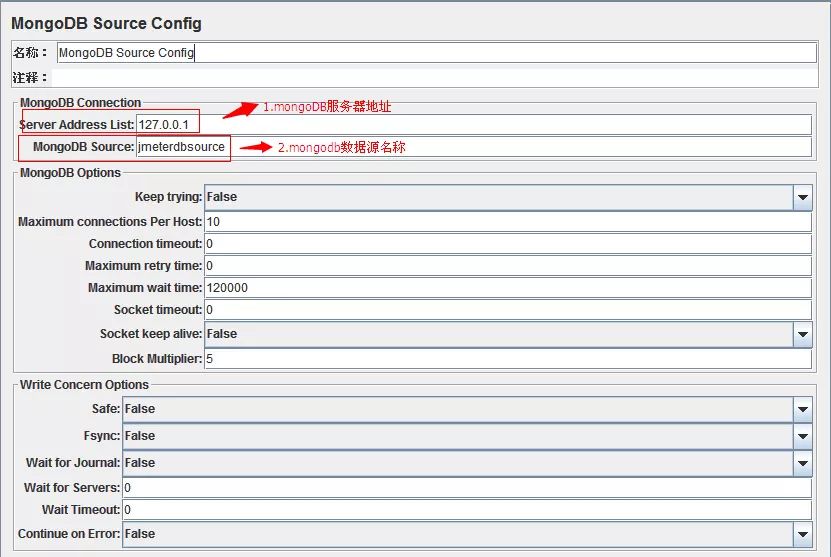Click the MongoDB Connection group label

[x=81, y=102]
